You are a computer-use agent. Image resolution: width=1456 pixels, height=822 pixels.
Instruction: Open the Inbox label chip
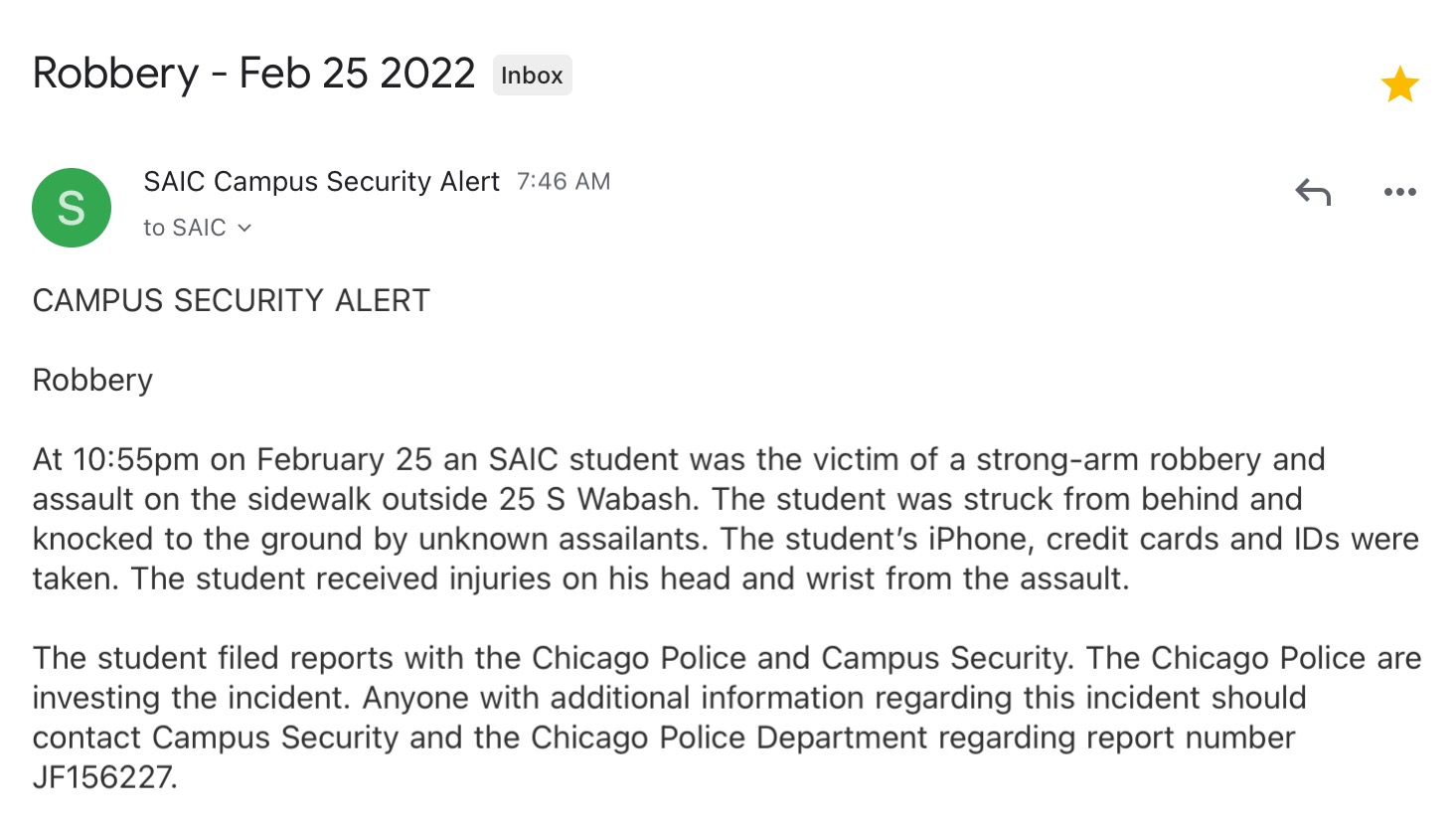[x=532, y=76]
